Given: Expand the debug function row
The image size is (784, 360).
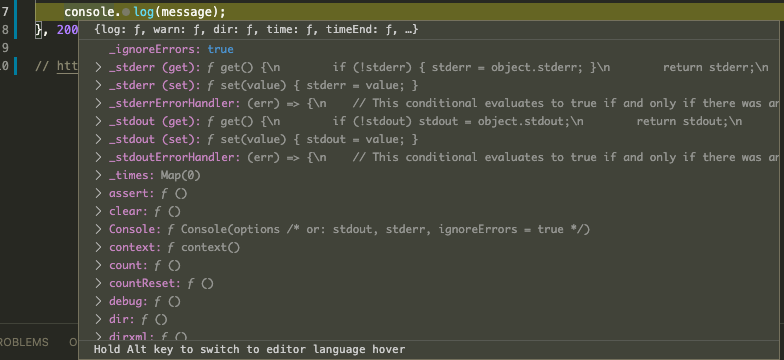Looking at the screenshot, I should click(x=98, y=302).
